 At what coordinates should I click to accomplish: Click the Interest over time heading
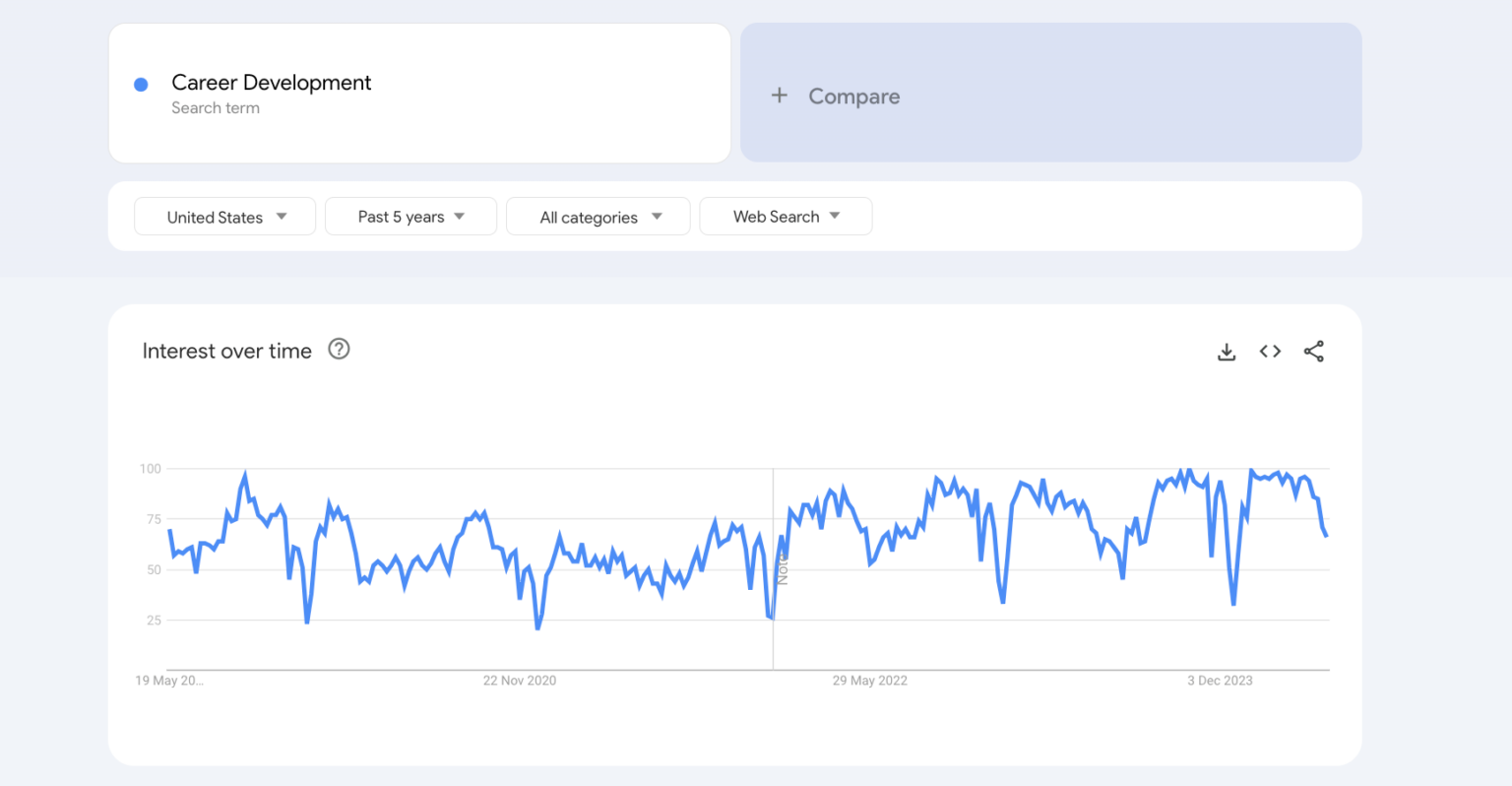click(x=226, y=351)
